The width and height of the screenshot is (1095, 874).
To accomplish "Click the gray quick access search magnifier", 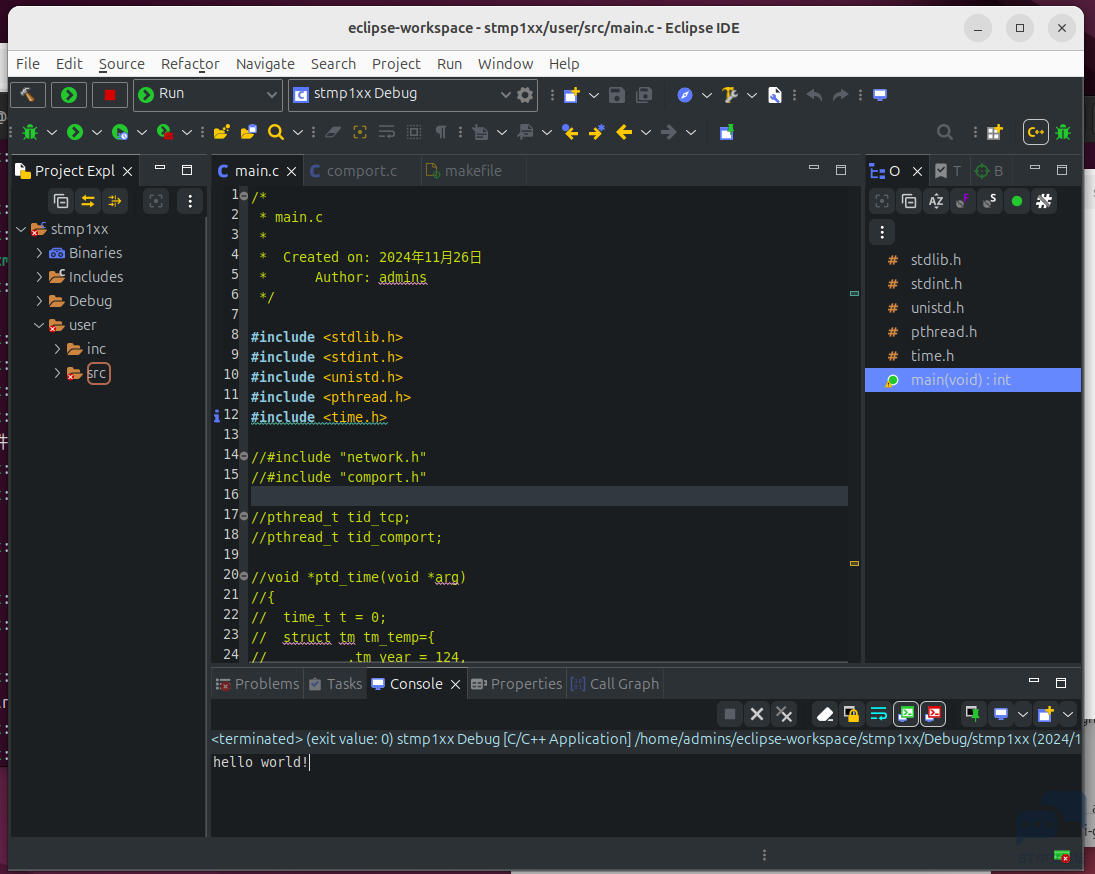I will tap(945, 132).
